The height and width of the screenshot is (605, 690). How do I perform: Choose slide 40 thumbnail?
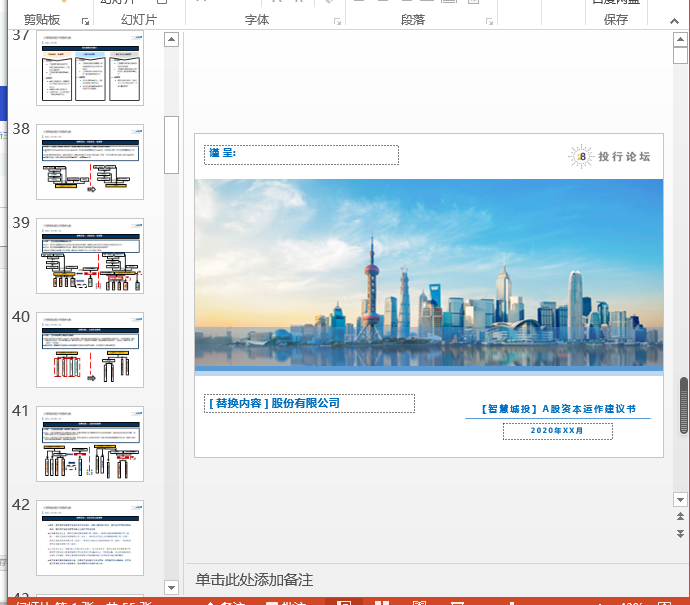pos(90,350)
